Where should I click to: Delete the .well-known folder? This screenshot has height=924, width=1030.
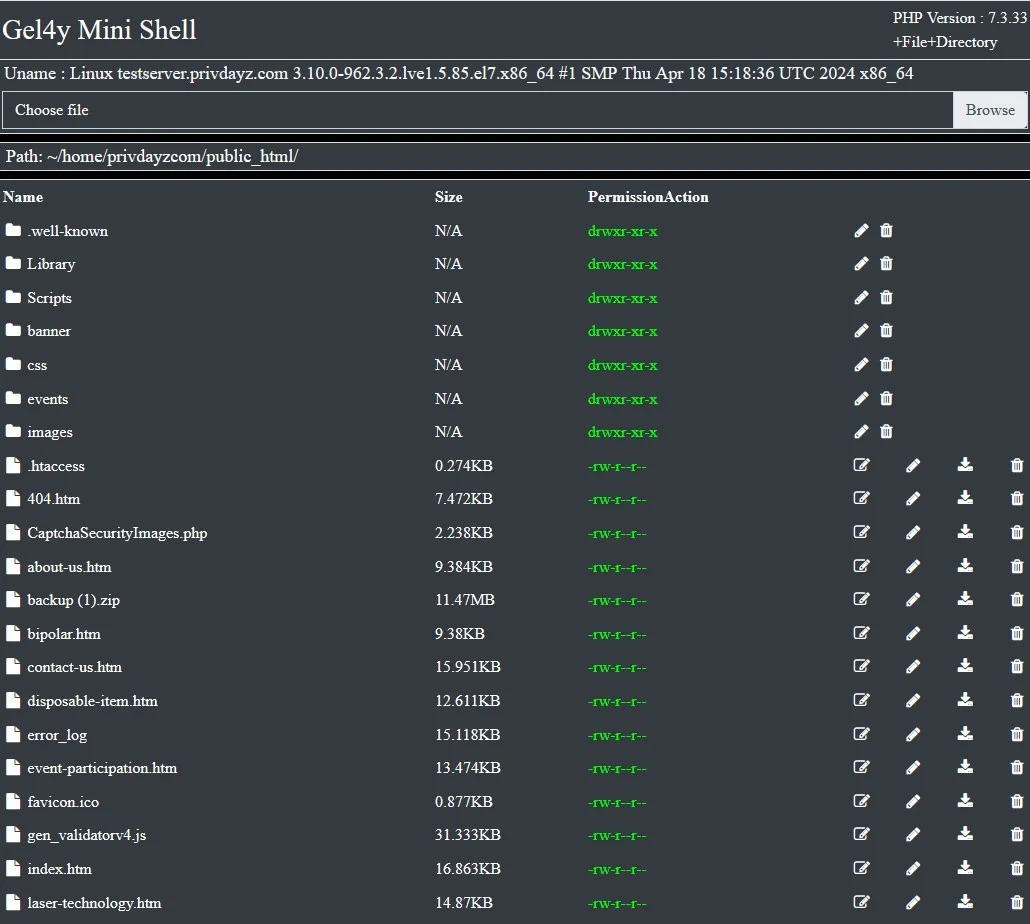886,230
